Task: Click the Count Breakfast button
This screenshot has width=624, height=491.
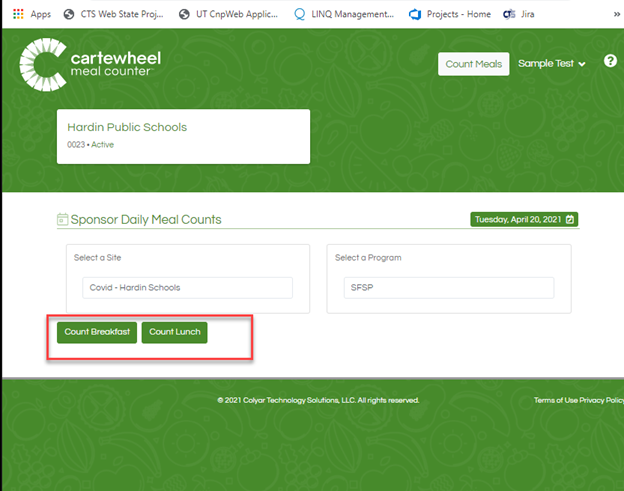Action: (x=97, y=332)
